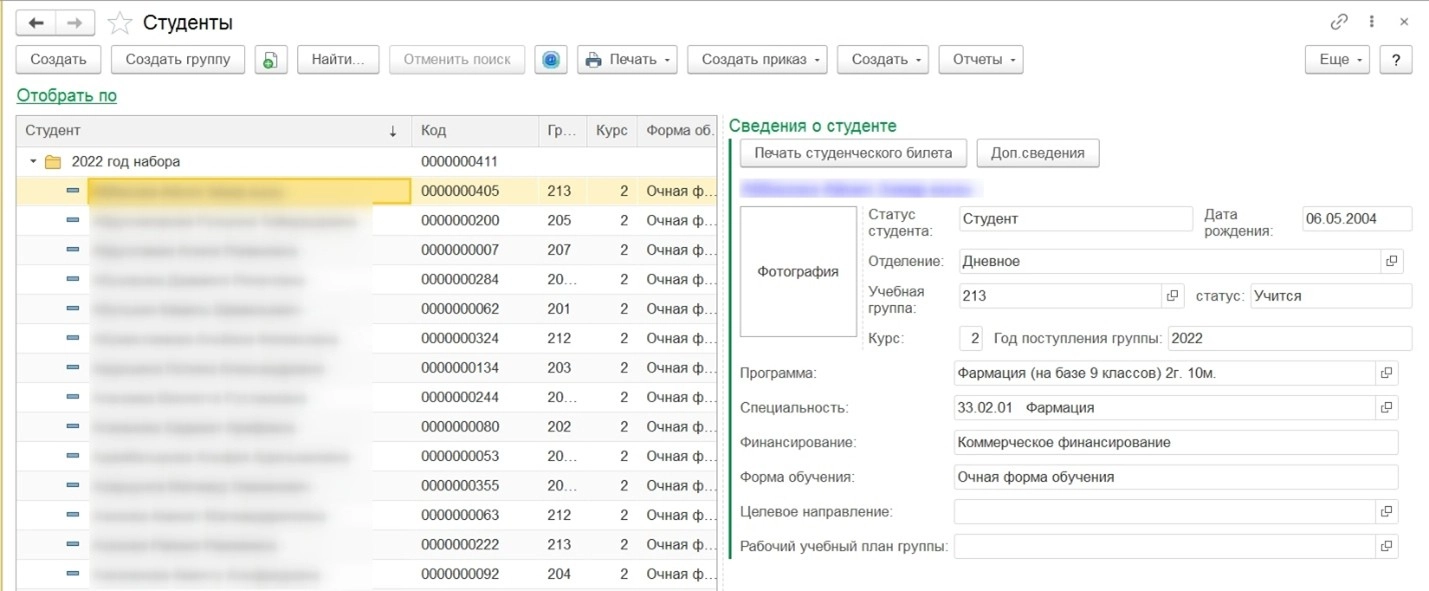
Task: Click the Создать группу button
Action: coord(177,60)
